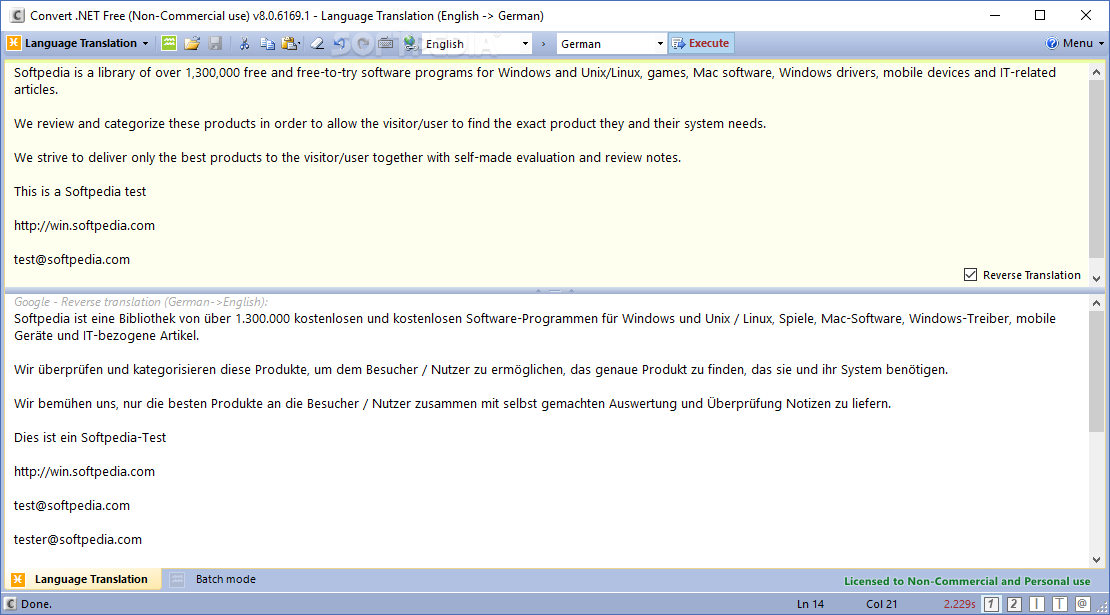Click the 'T' horizontal layout status icon

tap(1059, 604)
